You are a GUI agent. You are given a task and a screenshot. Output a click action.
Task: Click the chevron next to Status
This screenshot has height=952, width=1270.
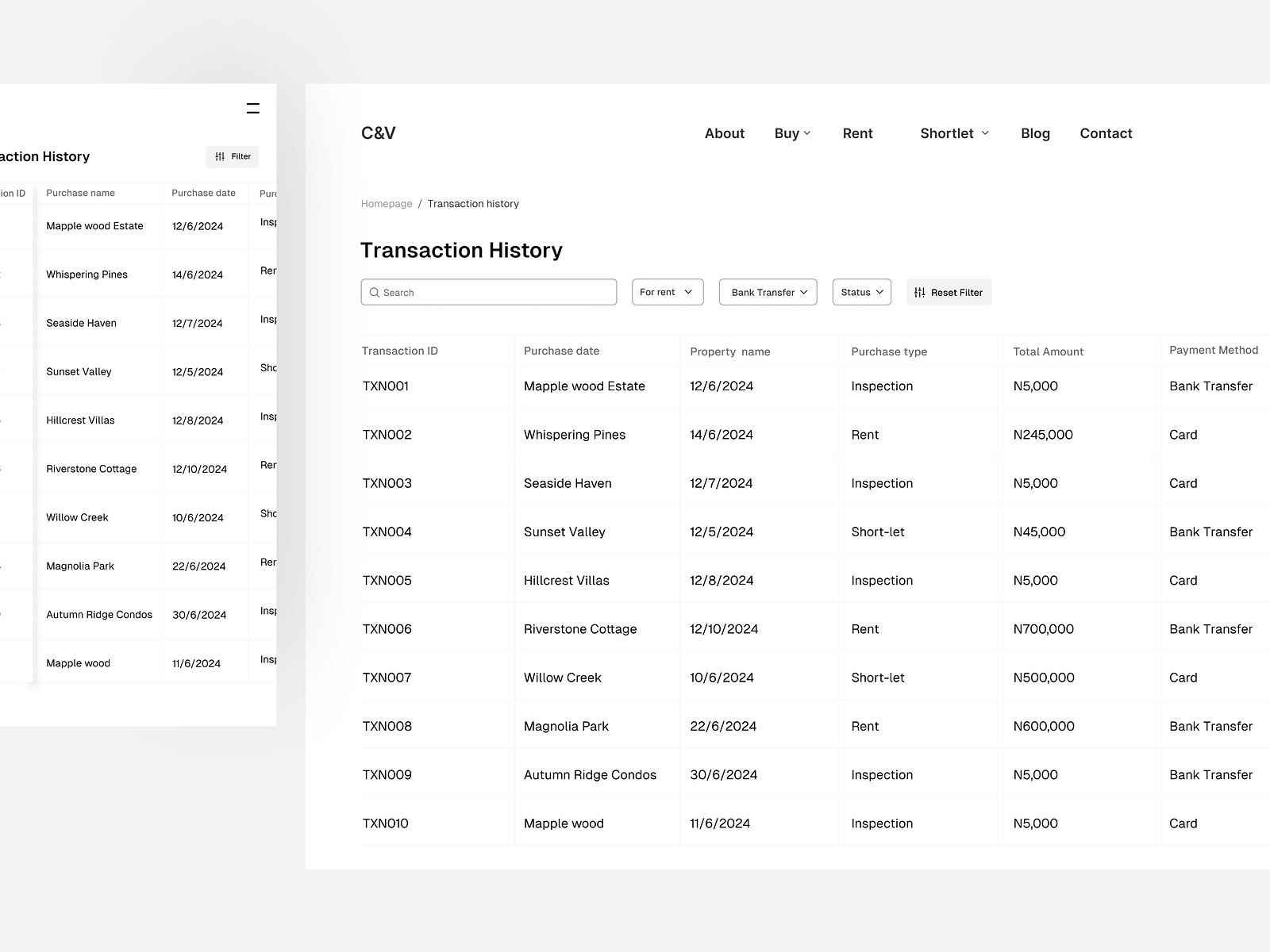tap(882, 292)
